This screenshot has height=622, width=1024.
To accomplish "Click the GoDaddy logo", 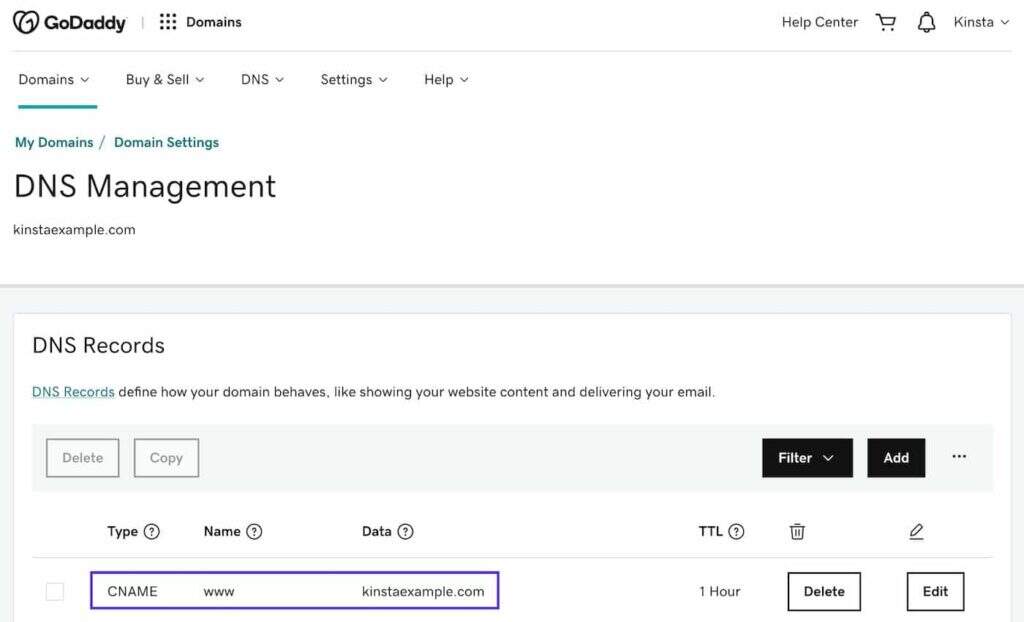I will click(x=70, y=22).
